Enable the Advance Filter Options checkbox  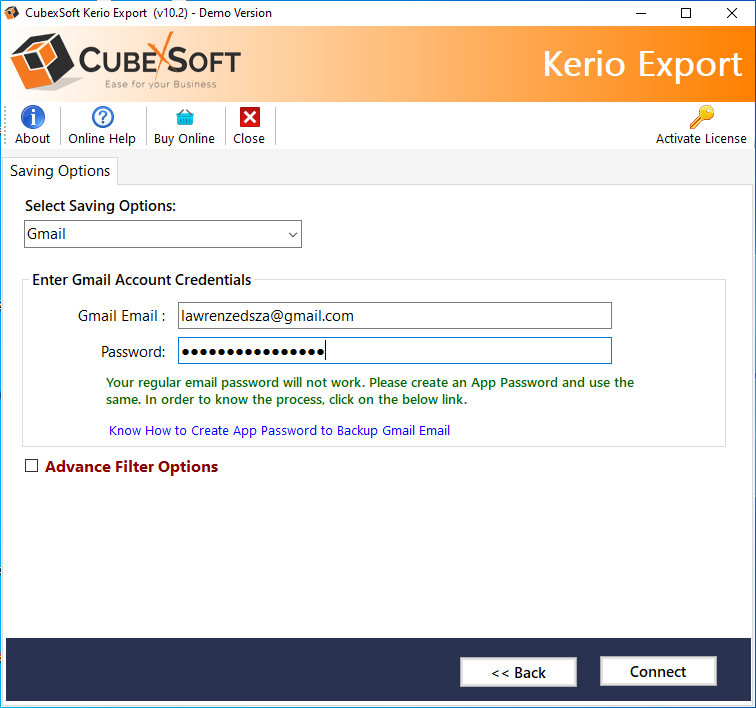(31, 465)
